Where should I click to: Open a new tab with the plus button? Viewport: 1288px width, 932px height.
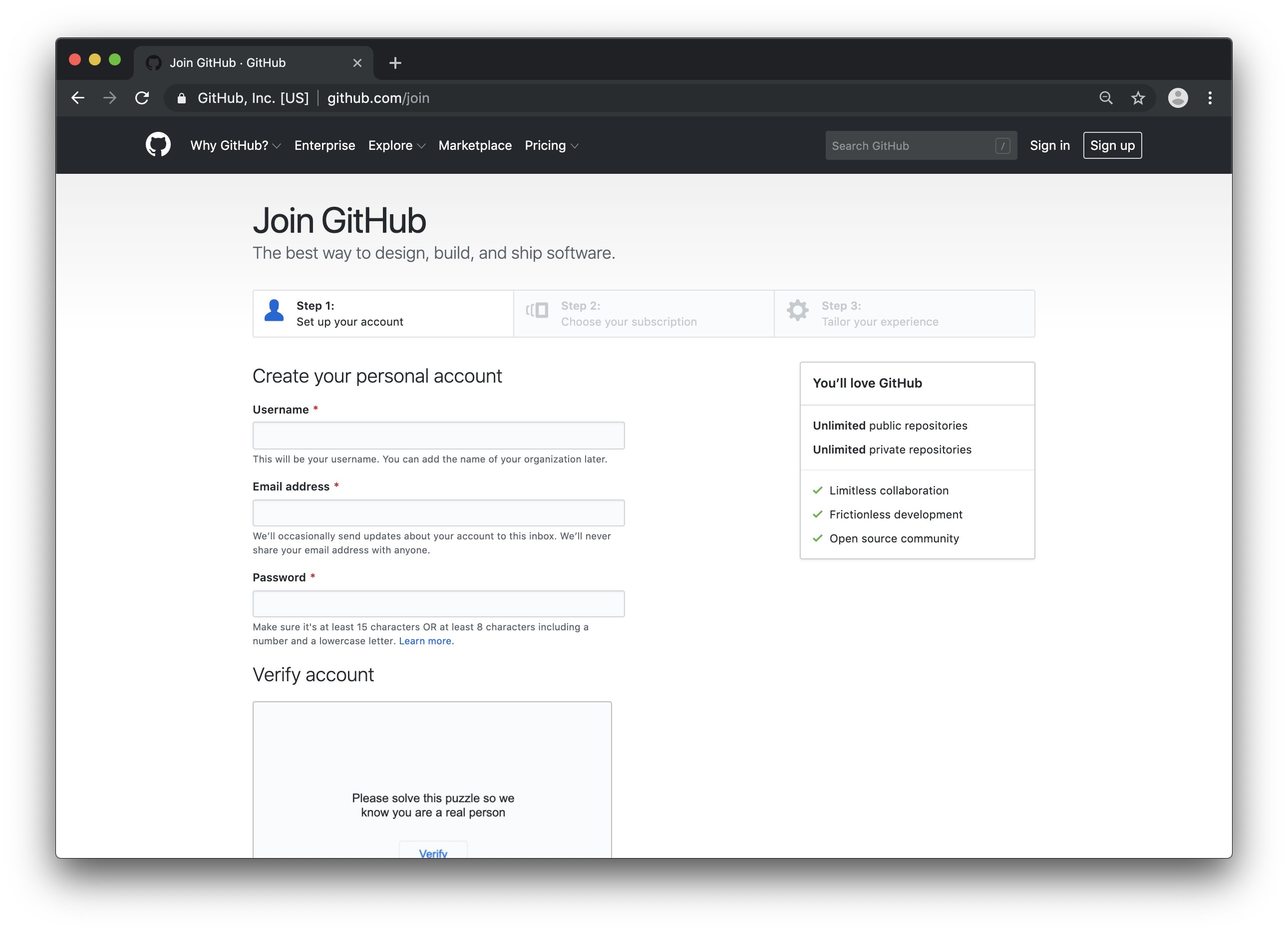[x=395, y=62]
